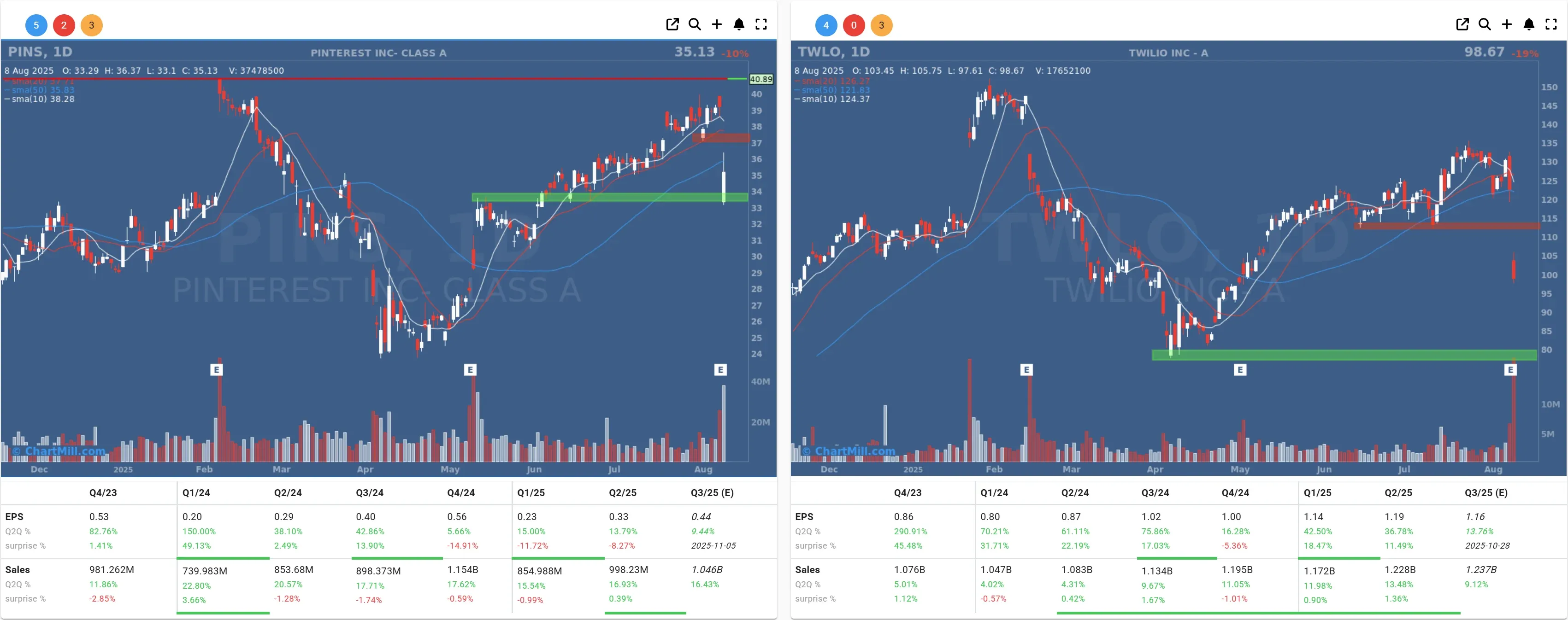Image resolution: width=1568 pixels, height=620 pixels.
Task: Set an alert bell for TWLO
Action: pos(1529,24)
